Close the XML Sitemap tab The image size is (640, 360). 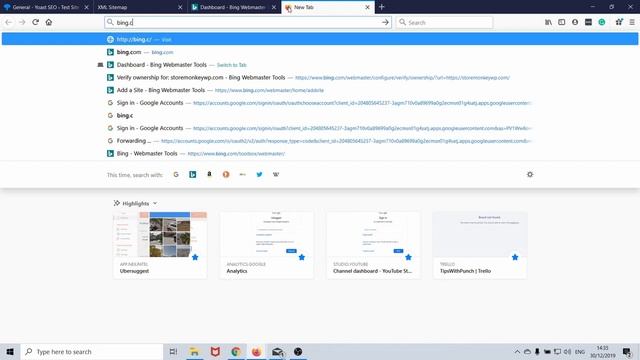click(180, 7)
